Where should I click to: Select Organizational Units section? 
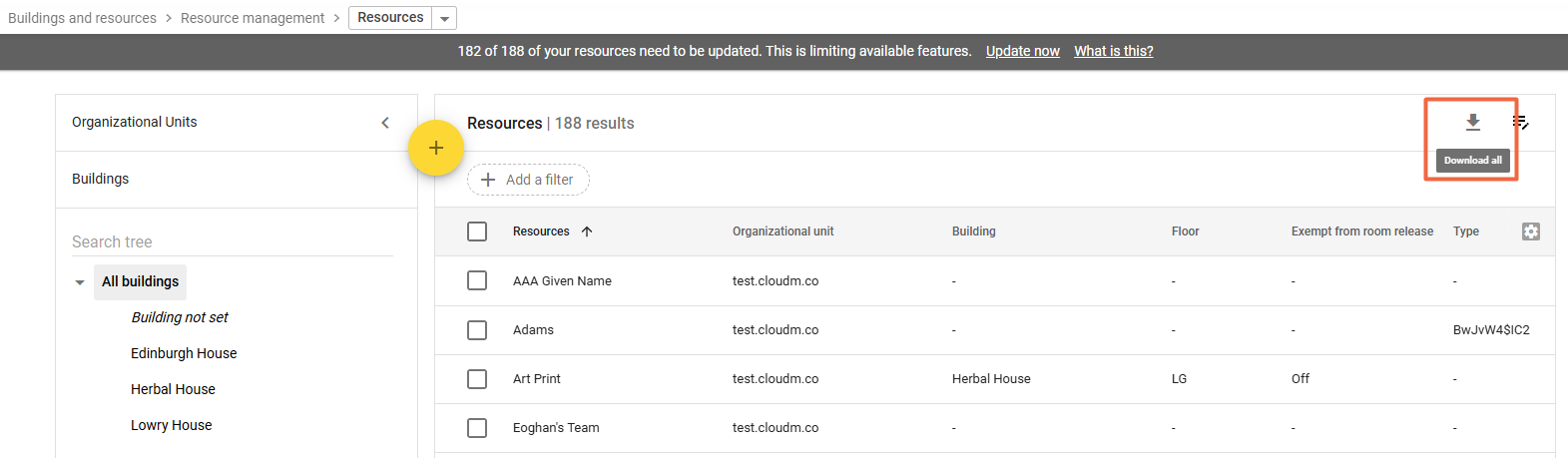pos(135,122)
